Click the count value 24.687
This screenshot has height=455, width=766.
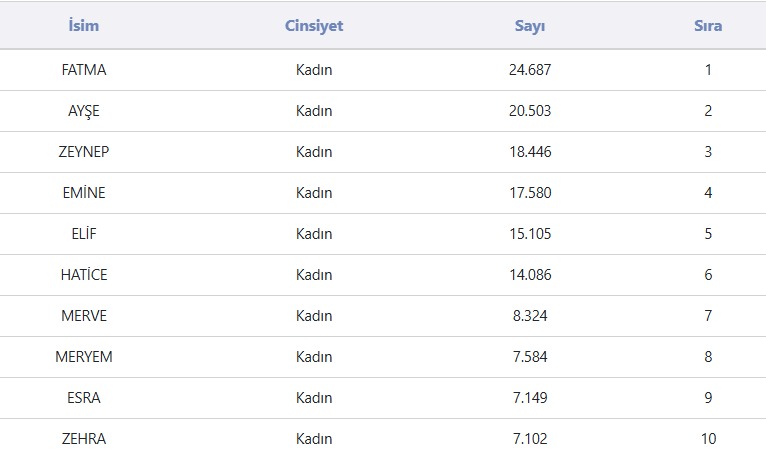click(529, 70)
